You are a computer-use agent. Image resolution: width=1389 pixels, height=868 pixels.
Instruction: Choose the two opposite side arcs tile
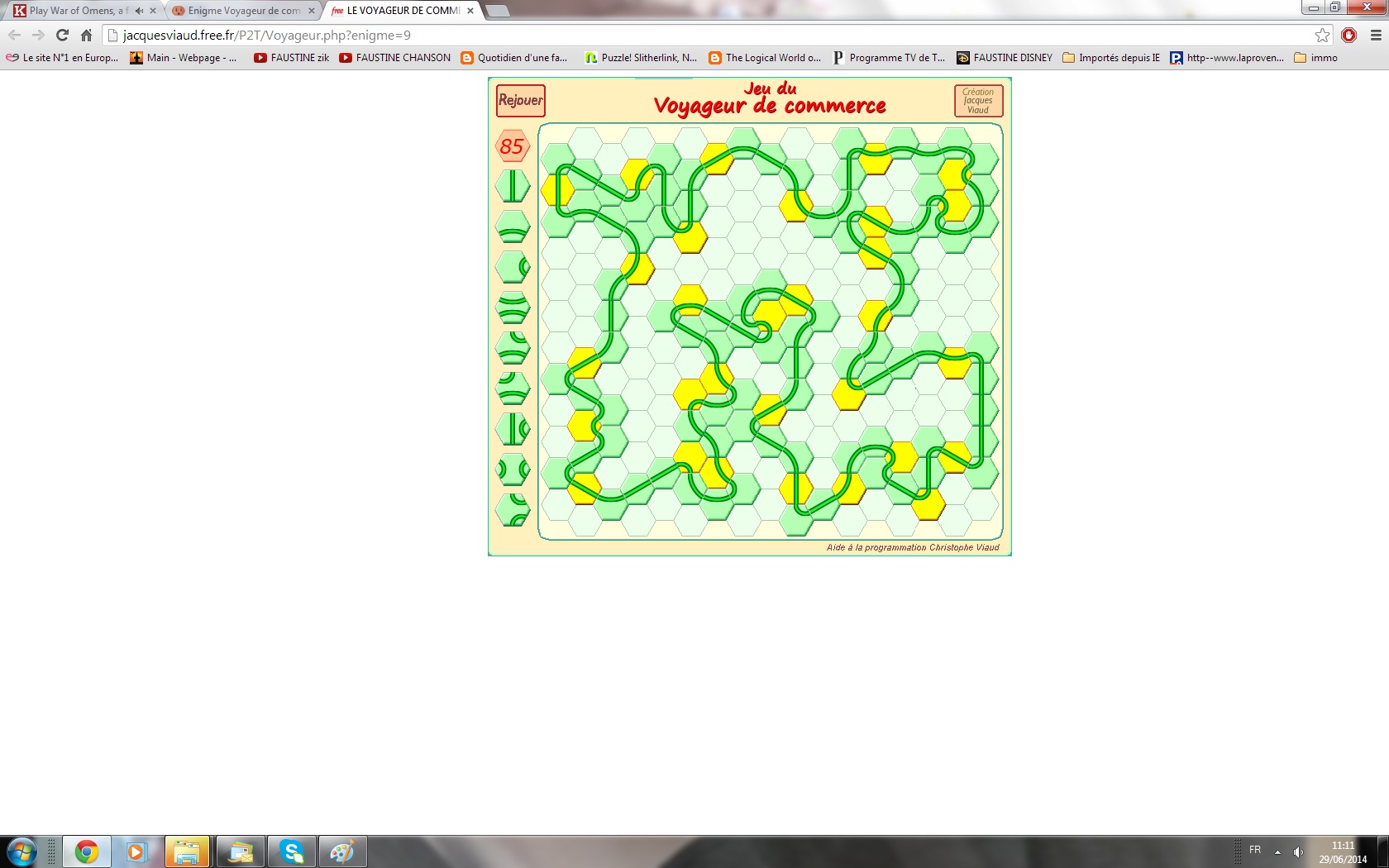(513, 470)
